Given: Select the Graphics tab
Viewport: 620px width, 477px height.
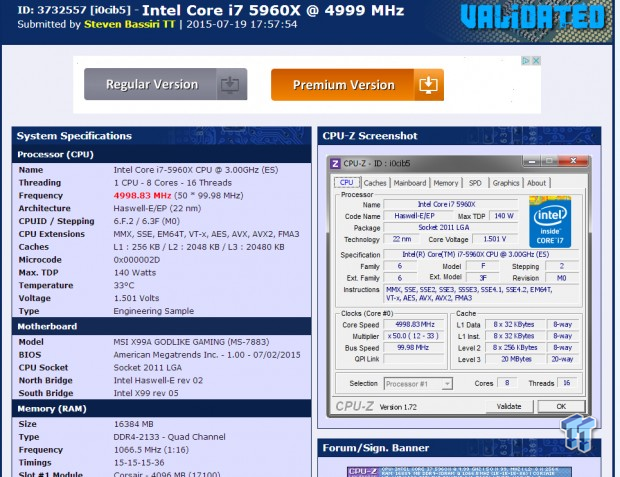Looking at the screenshot, I should pyautogui.click(x=506, y=183).
